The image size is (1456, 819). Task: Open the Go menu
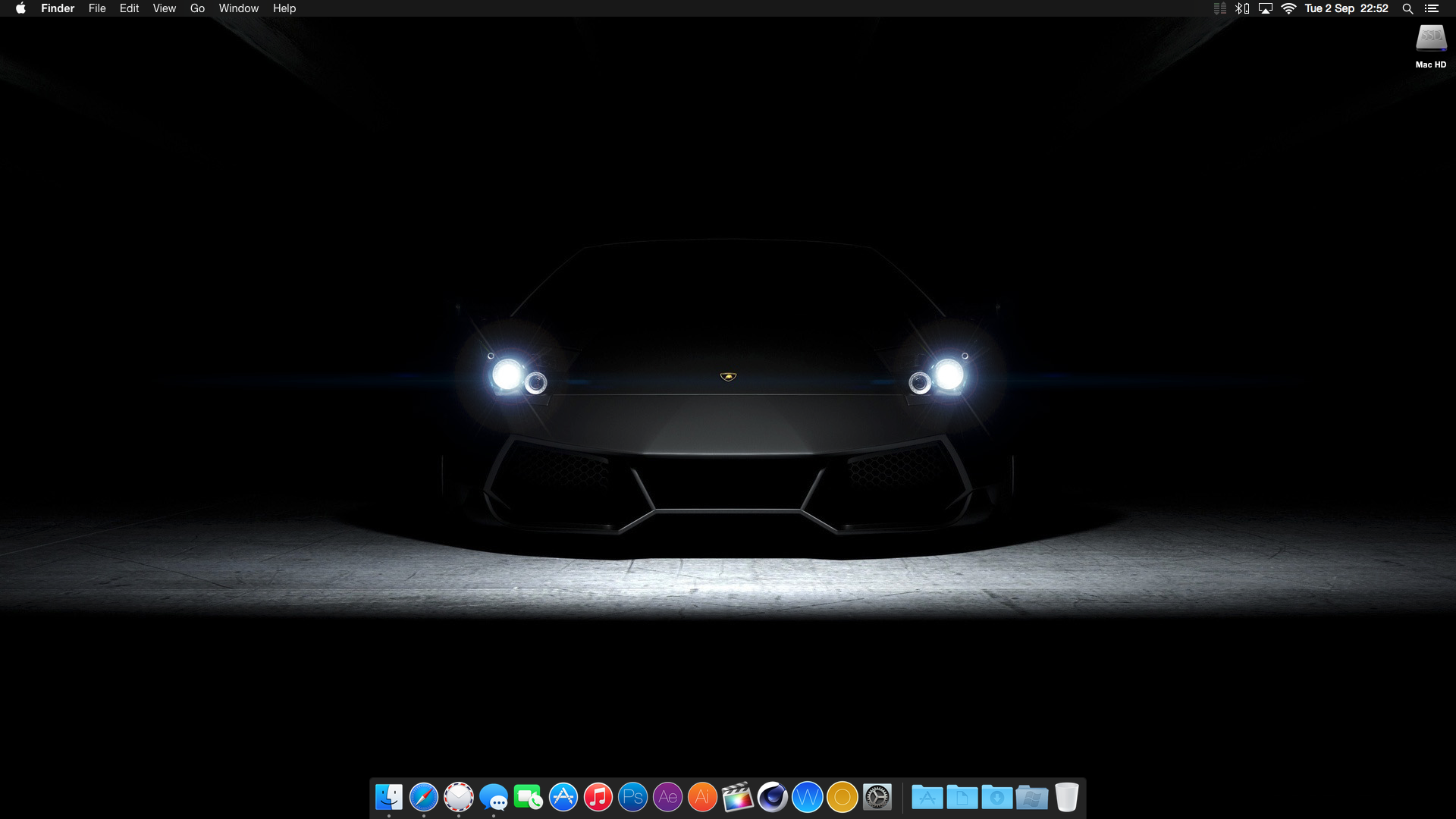(197, 8)
